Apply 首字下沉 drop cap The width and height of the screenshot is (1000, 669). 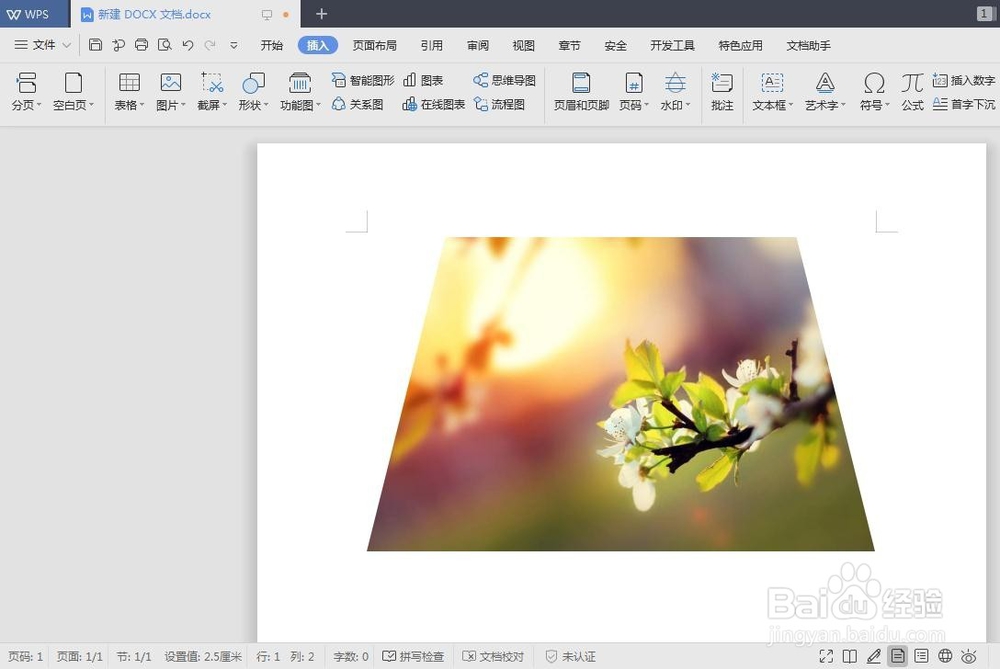(x=964, y=104)
